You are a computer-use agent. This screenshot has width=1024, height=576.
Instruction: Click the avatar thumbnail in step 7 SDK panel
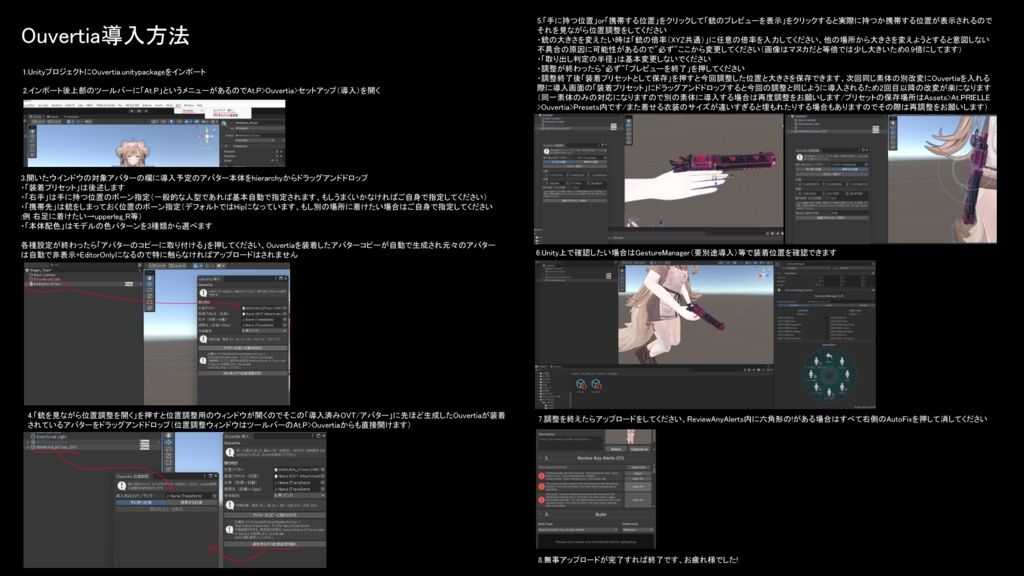[x=629, y=437]
